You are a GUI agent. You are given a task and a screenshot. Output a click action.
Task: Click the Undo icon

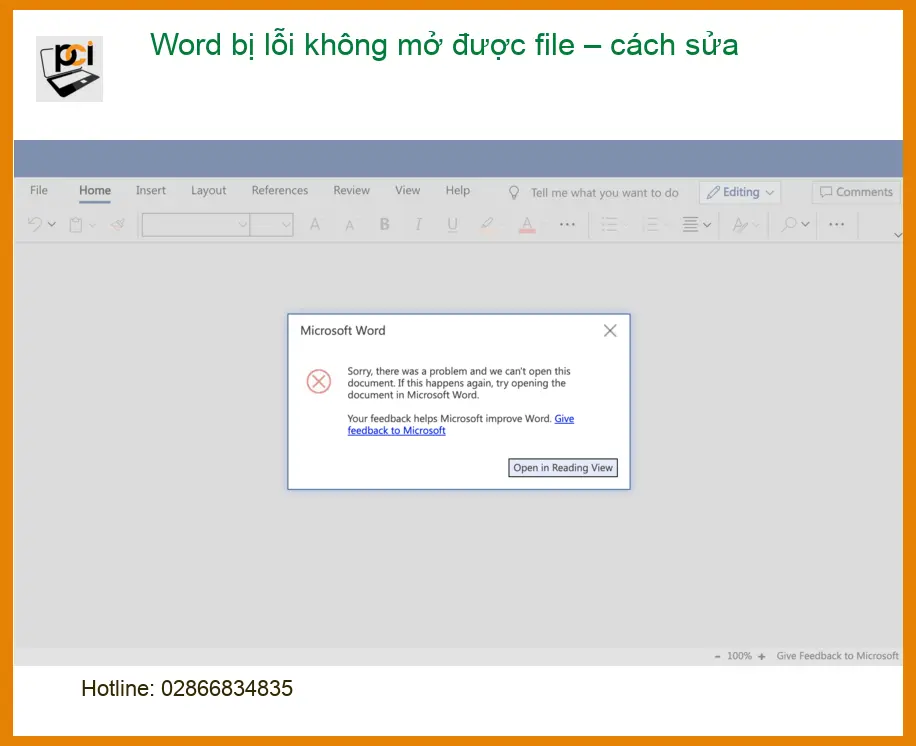coord(35,224)
